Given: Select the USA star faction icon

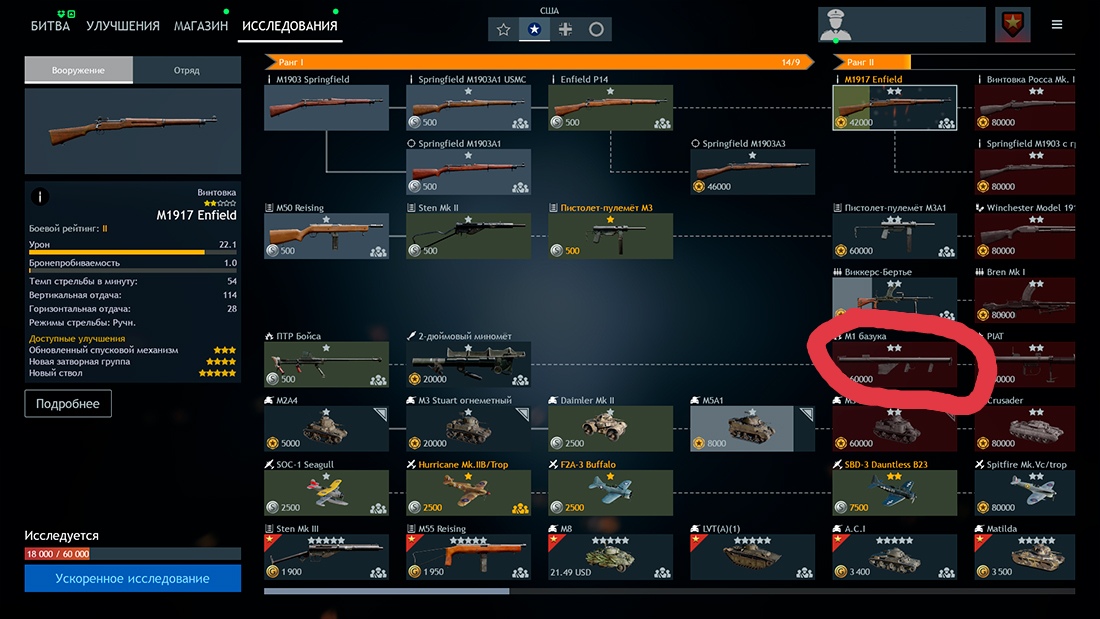Looking at the screenshot, I should pos(534,29).
